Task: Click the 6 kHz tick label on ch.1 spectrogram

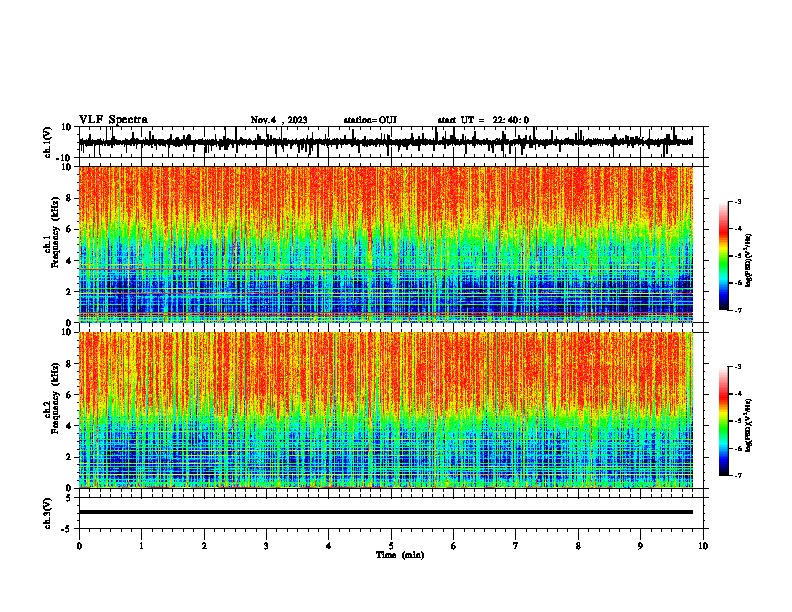Action: coord(70,230)
